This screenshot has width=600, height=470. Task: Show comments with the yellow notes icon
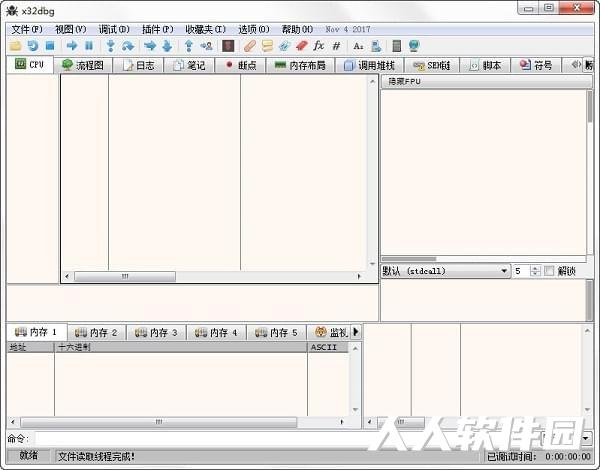[x=267, y=46]
